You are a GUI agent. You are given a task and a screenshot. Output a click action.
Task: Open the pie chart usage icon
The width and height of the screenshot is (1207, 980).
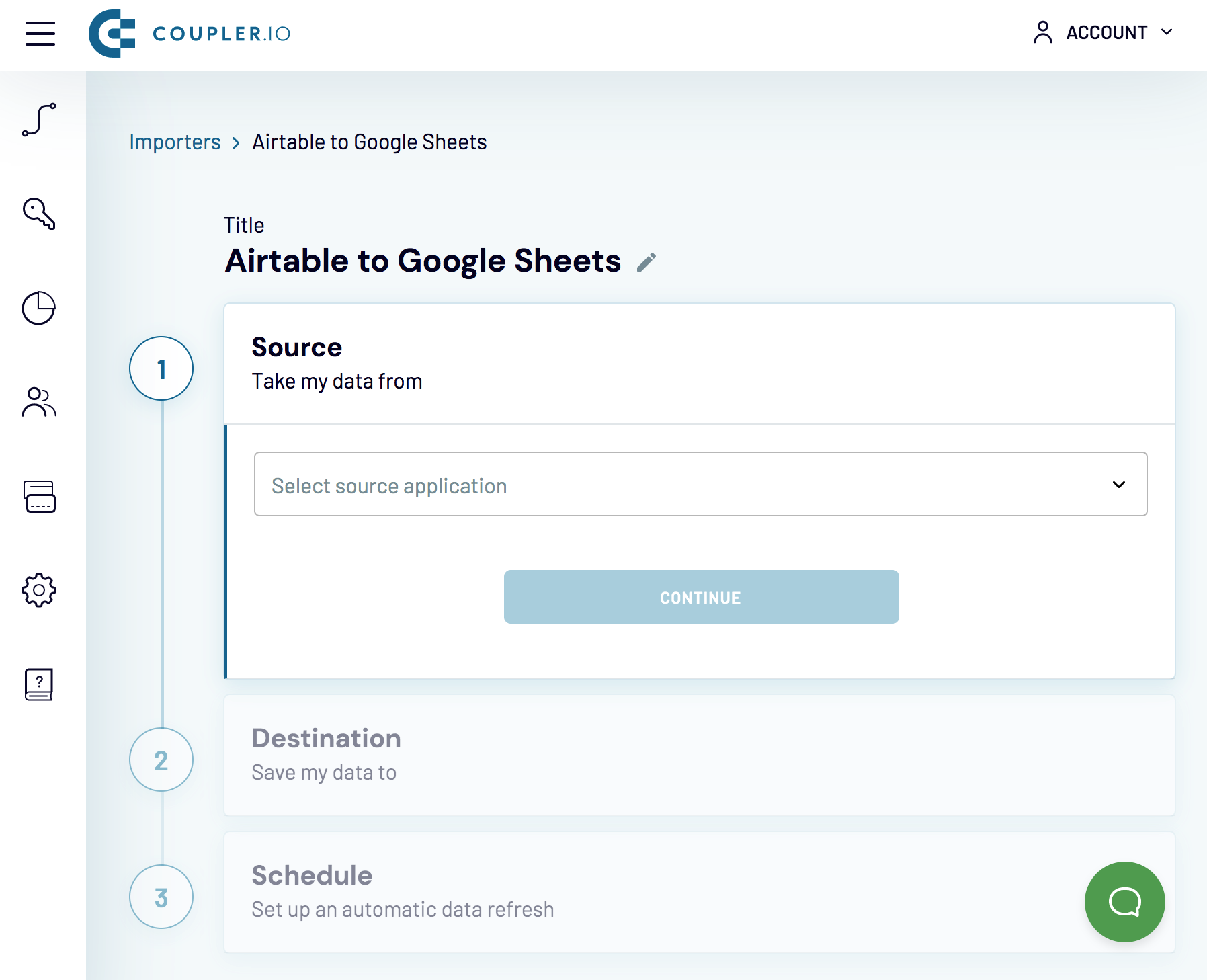pyautogui.click(x=39, y=308)
